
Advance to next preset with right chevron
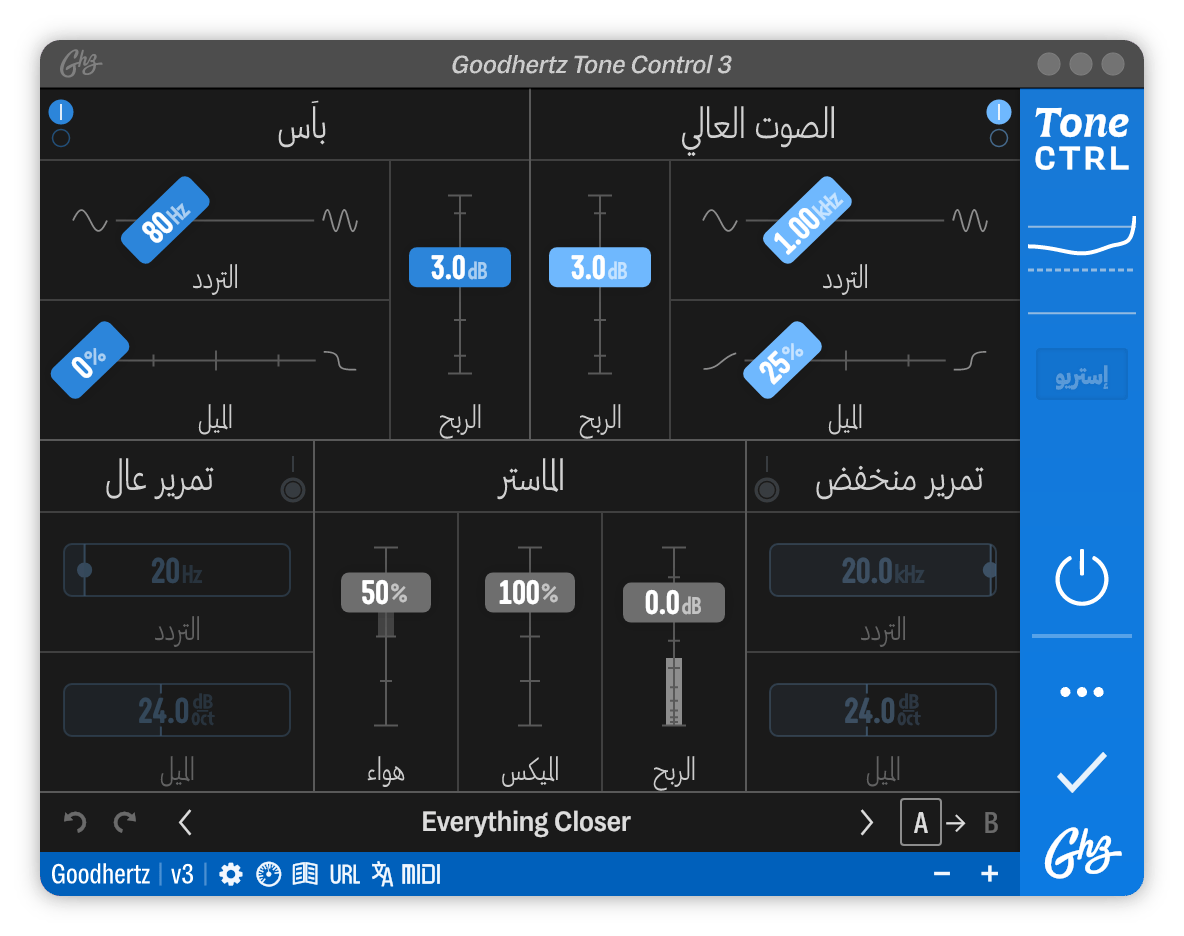(x=868, y=821)
